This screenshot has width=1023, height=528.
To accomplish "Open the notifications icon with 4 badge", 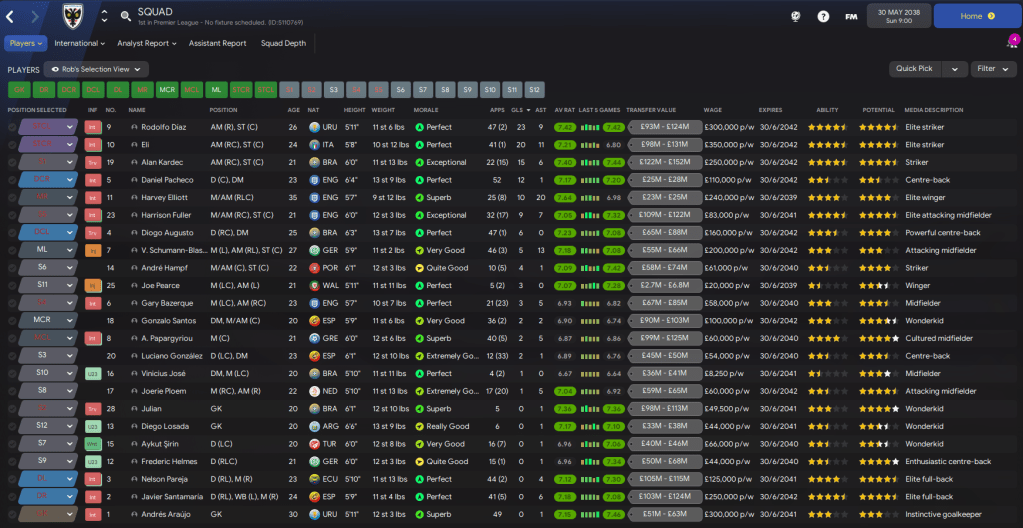I will 1011,43.
